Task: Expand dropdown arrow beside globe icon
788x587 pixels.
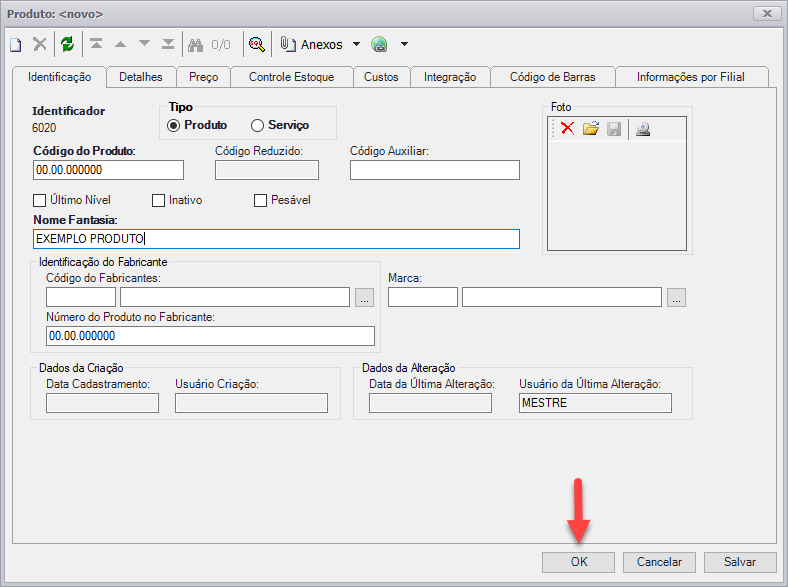Action: (x=404, y=44)
